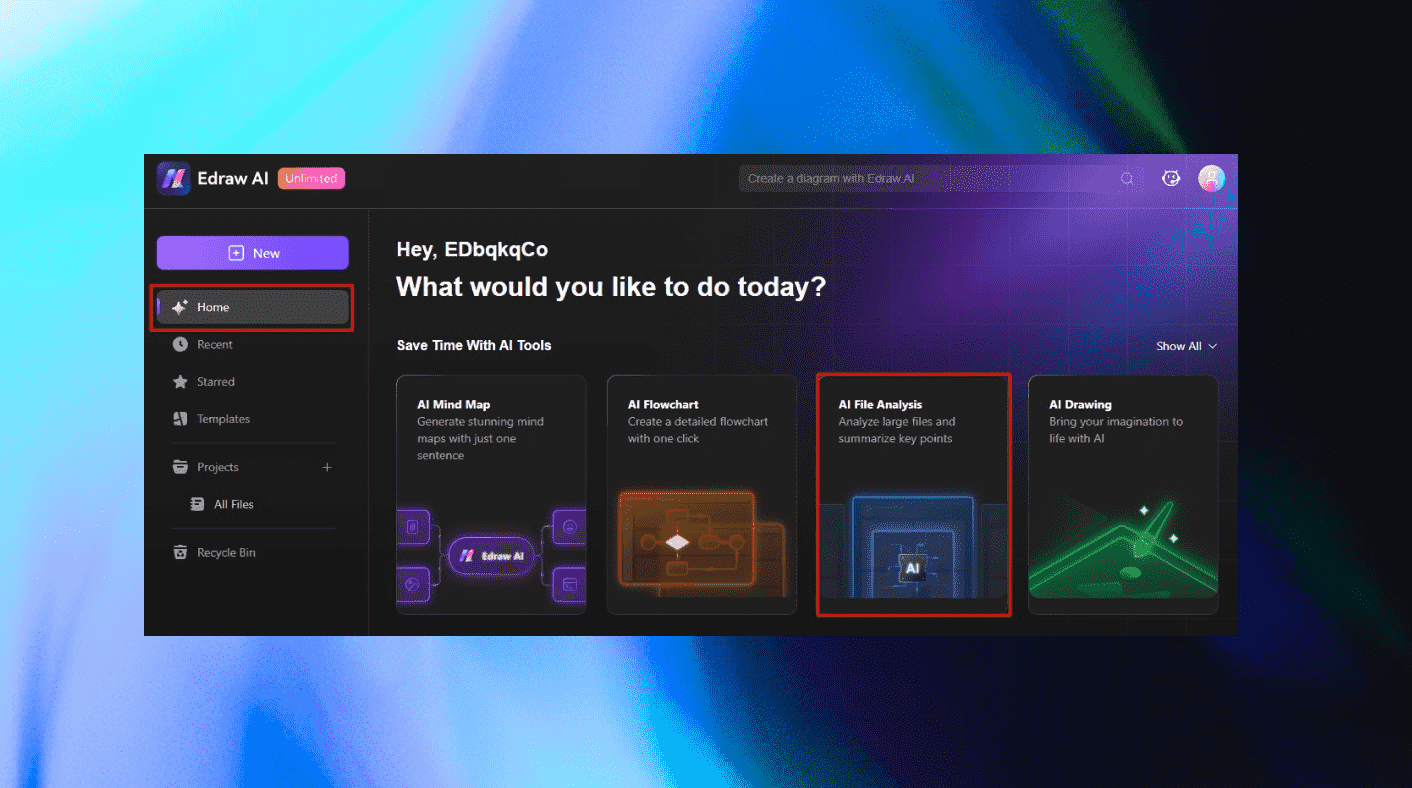
Task: Click the Save Time With AI Tools heading
Action: click(474, 345)
